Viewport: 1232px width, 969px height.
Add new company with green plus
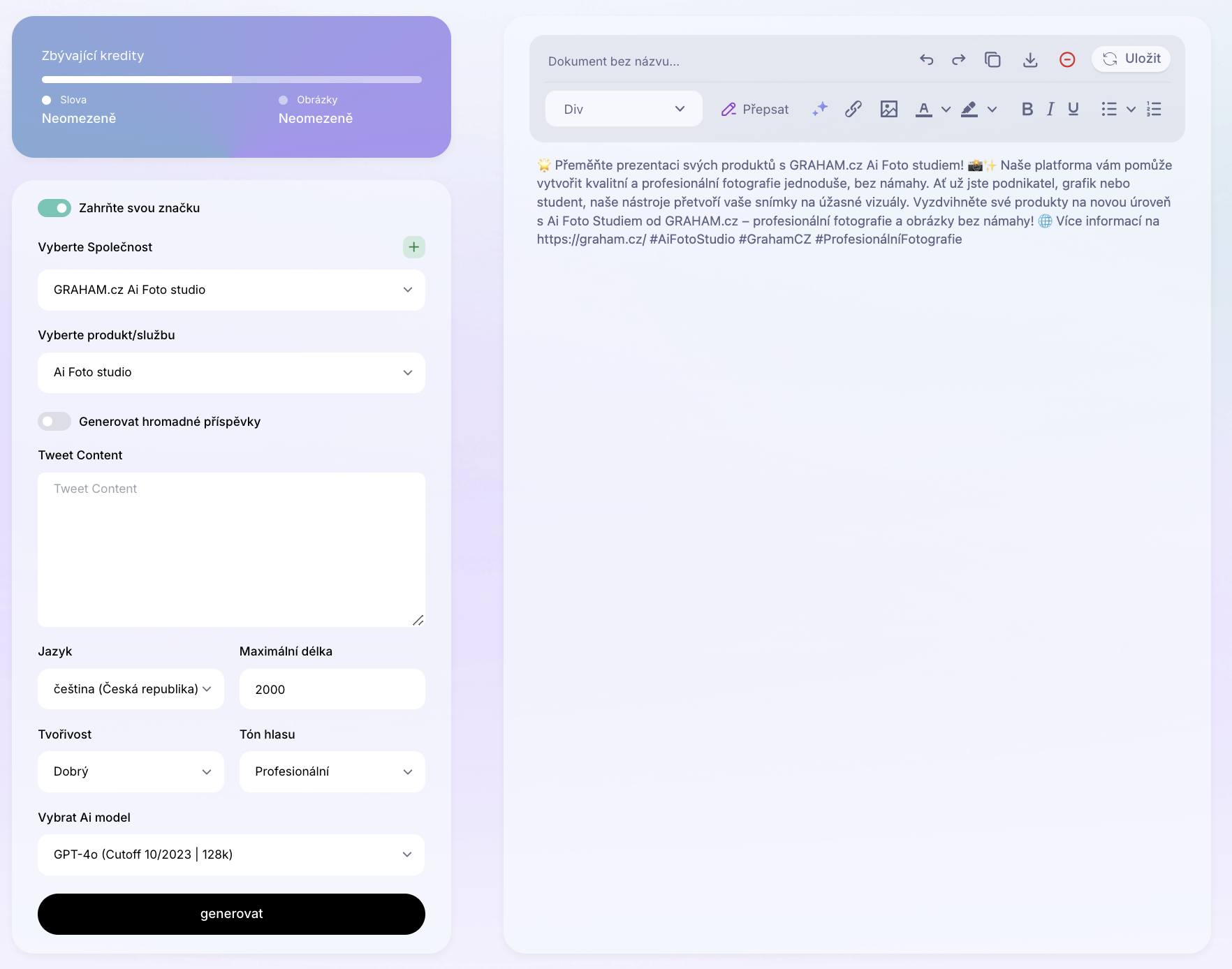[414, 247]
